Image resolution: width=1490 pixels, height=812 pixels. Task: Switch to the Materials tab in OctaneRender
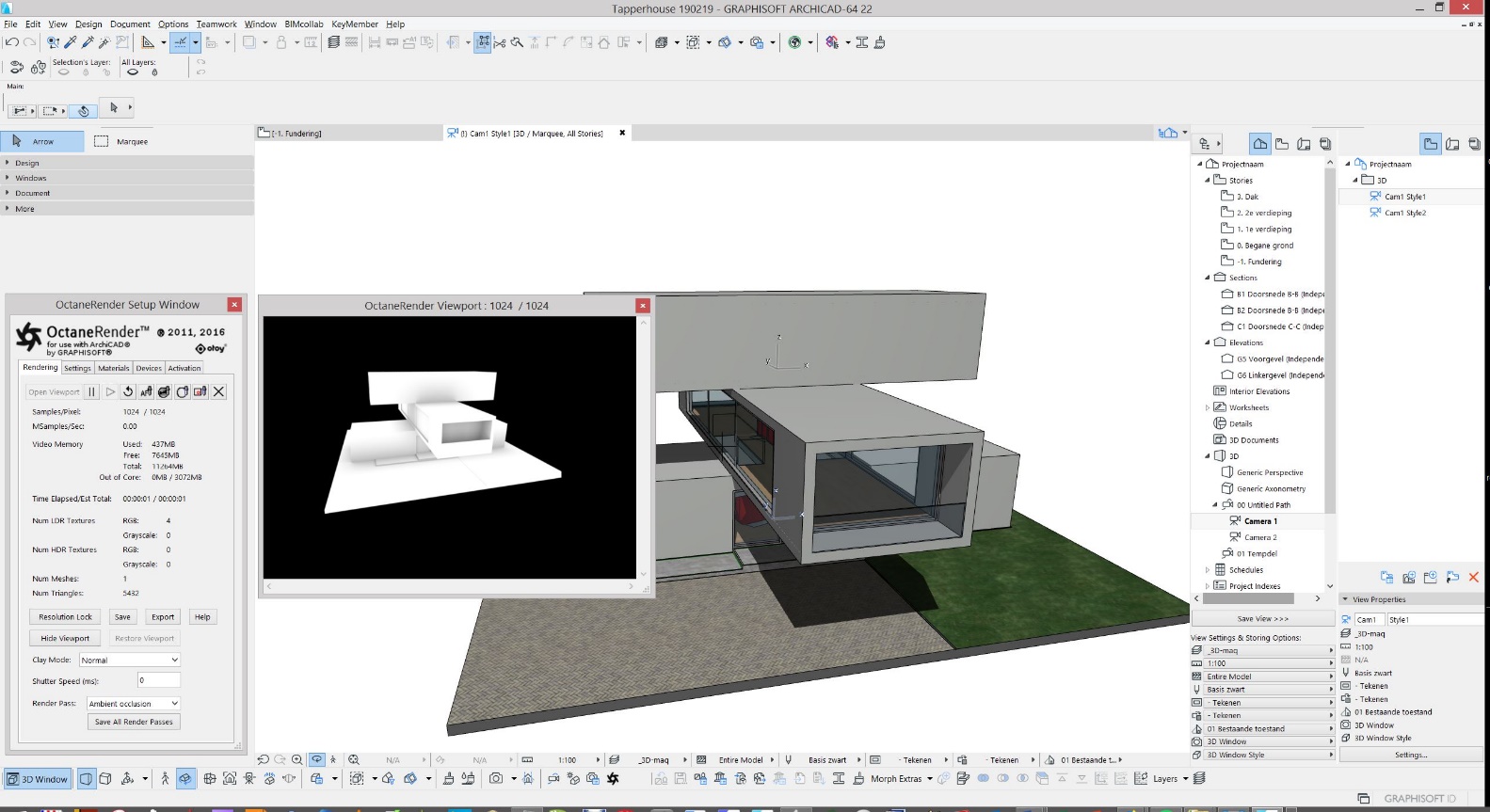[x=114, y=368]
